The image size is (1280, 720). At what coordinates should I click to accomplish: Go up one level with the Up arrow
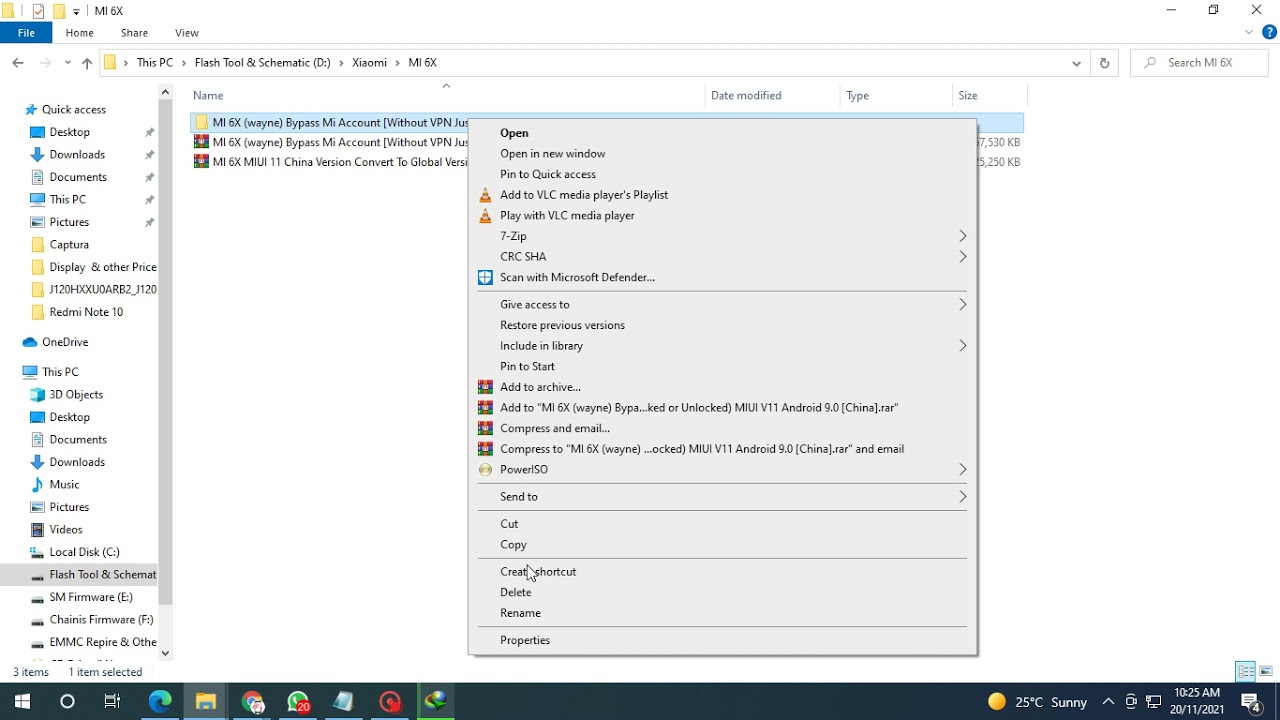pos(87,62)
